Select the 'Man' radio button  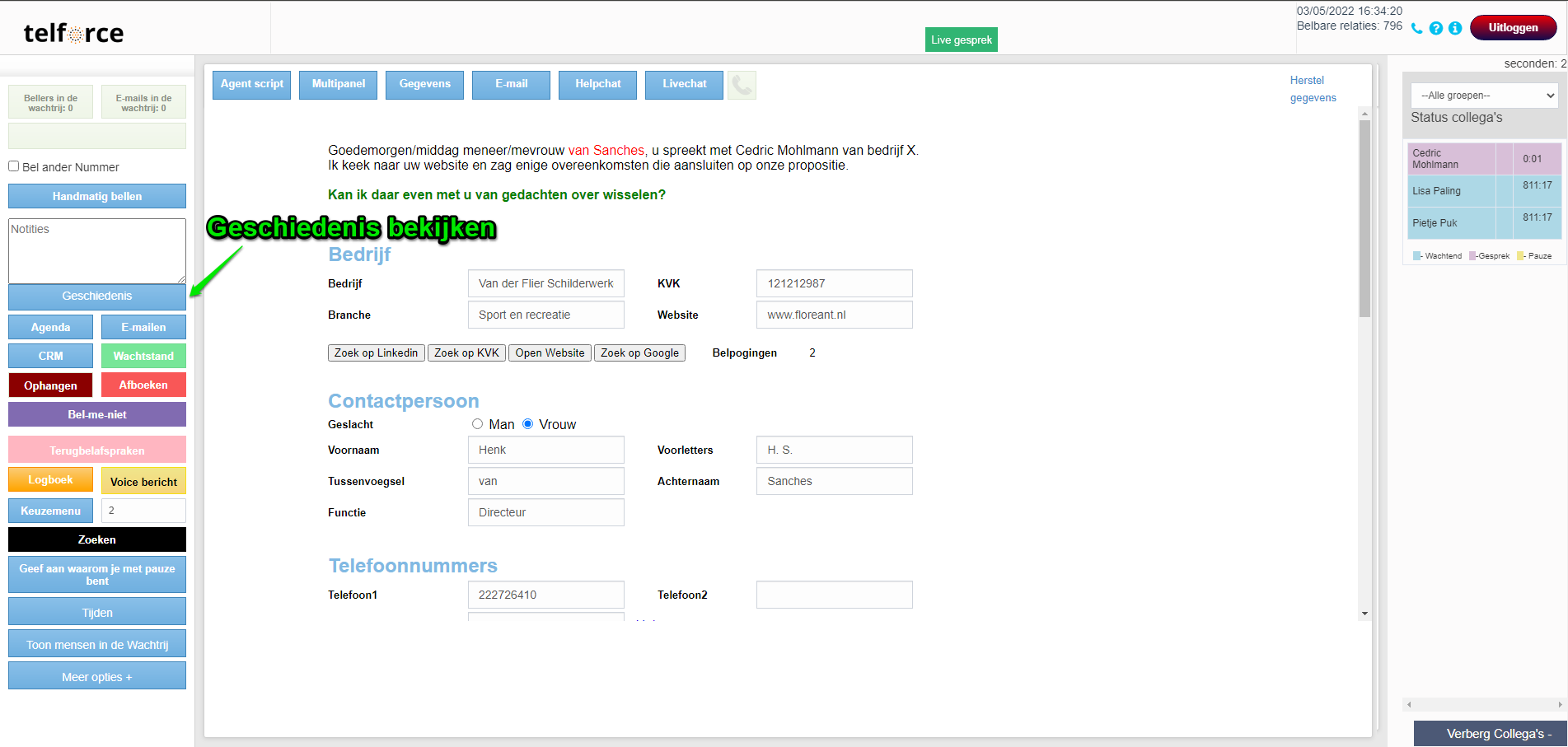[477, 424]
